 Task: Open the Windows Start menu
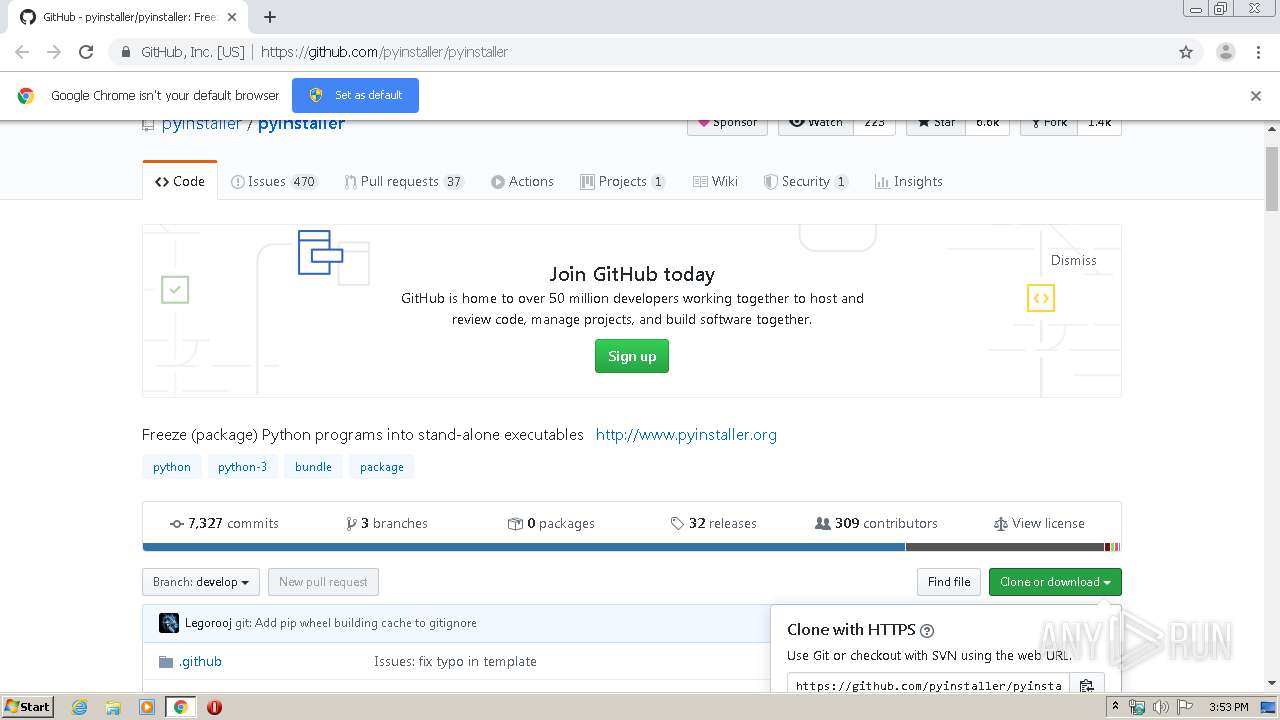pos(28,706)
